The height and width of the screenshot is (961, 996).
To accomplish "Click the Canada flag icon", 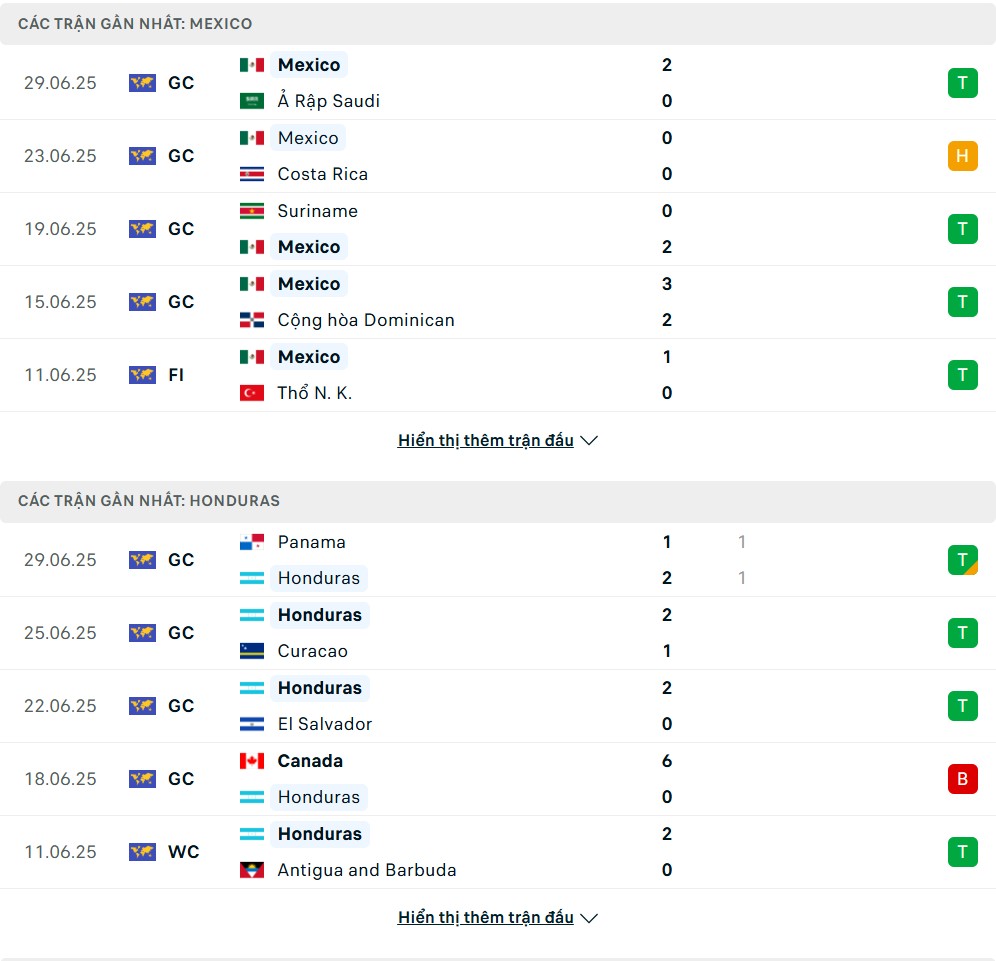I will pyautogui.click(x=252, y=762).
